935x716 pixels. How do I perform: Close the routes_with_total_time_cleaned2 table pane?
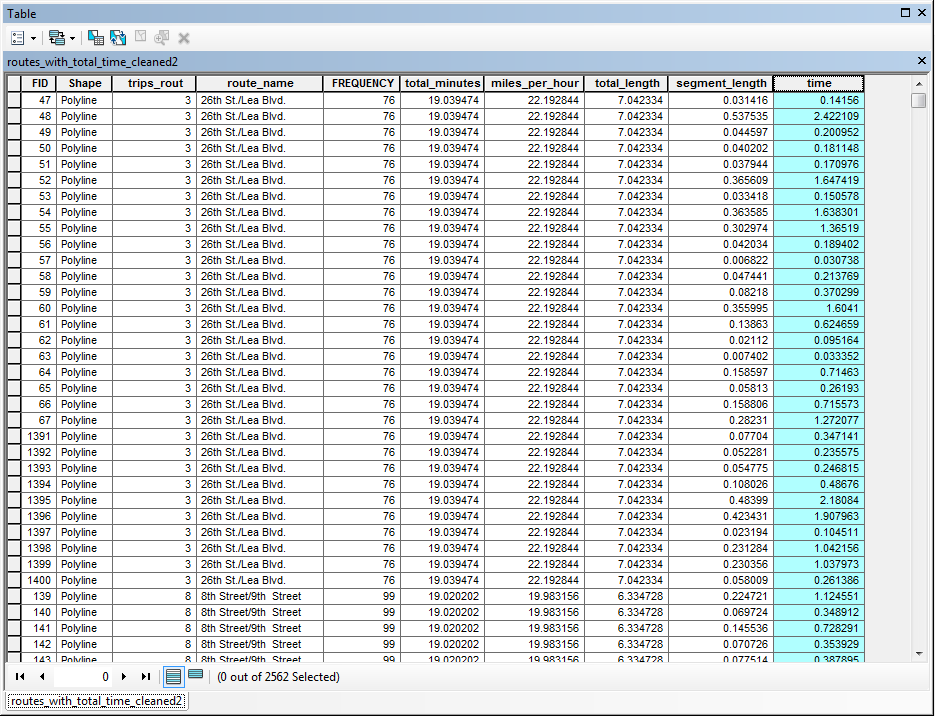pos(922,61)
